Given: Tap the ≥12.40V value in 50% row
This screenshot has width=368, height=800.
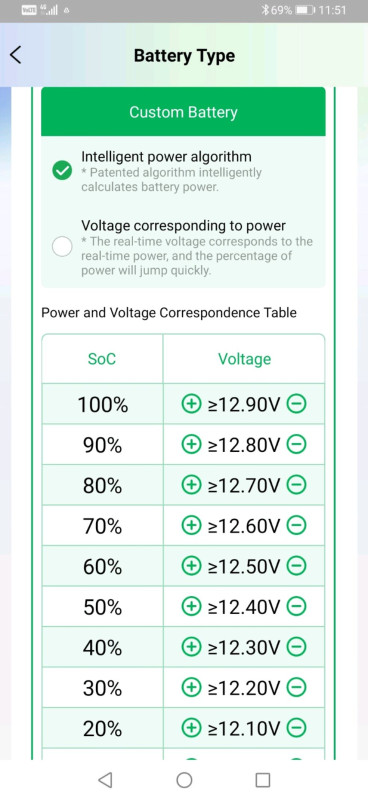Looking at the screenshot, I should click(x=244, y=607).
